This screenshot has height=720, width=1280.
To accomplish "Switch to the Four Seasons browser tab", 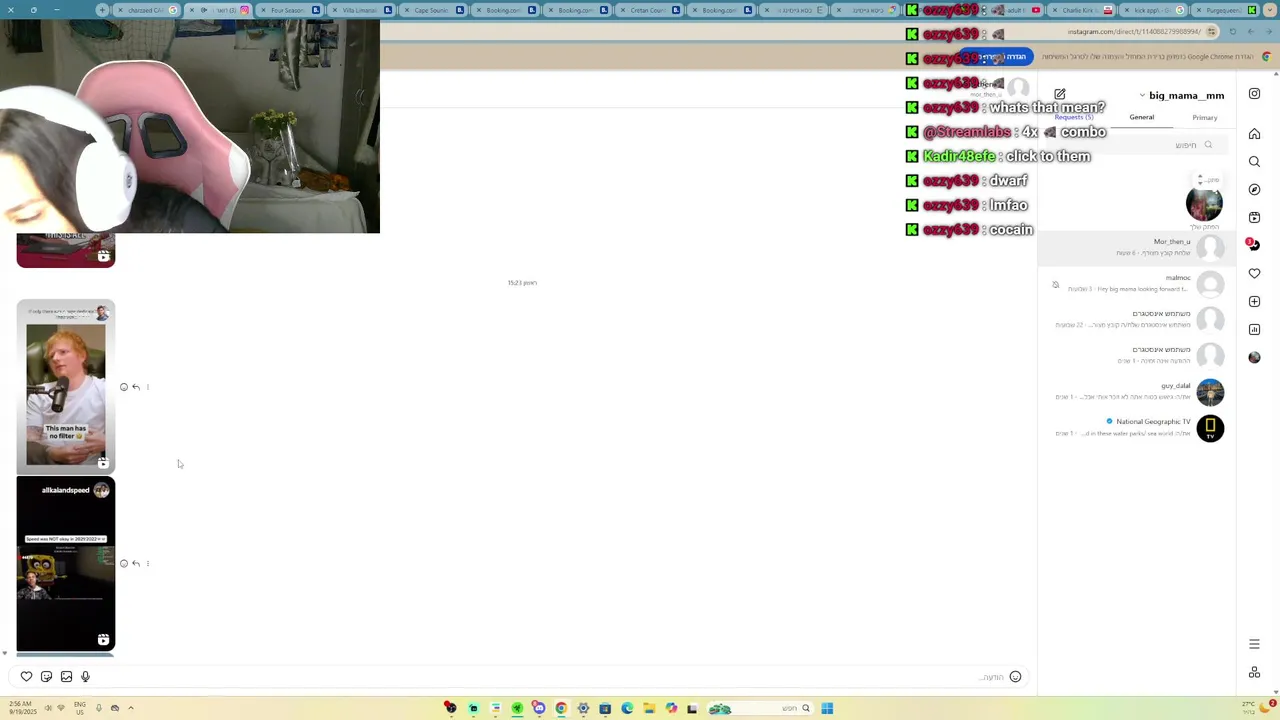I will tap(288, 10).
